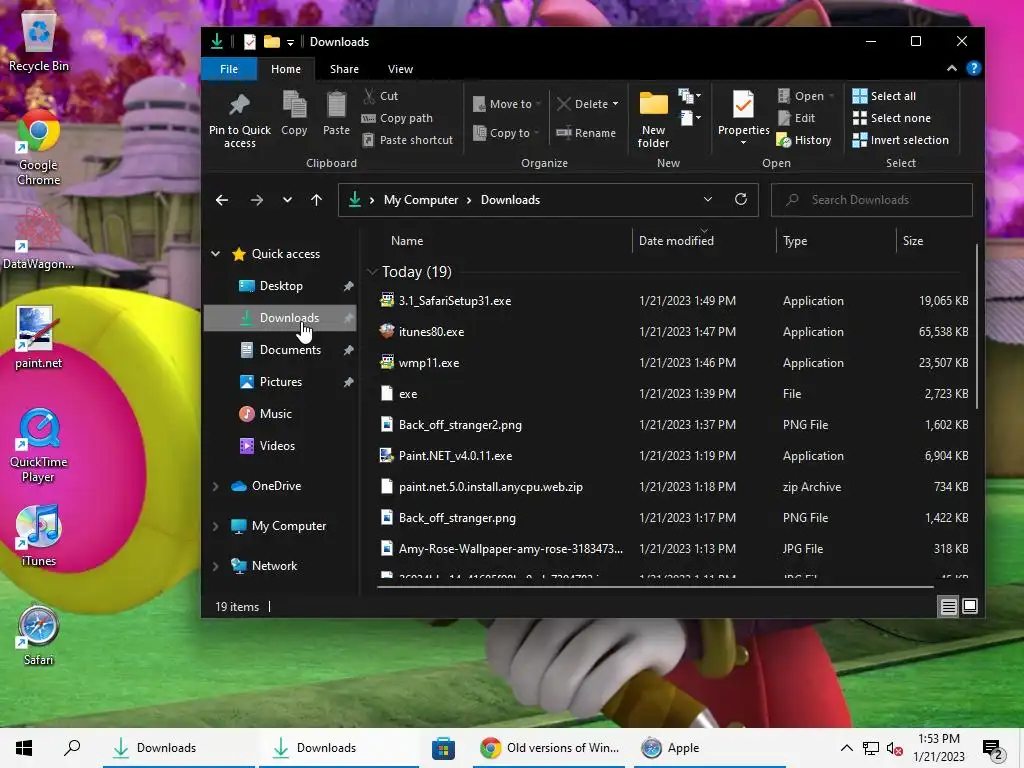Sort by the Date modified column header

pyautogui.click(x=704, y=241)
